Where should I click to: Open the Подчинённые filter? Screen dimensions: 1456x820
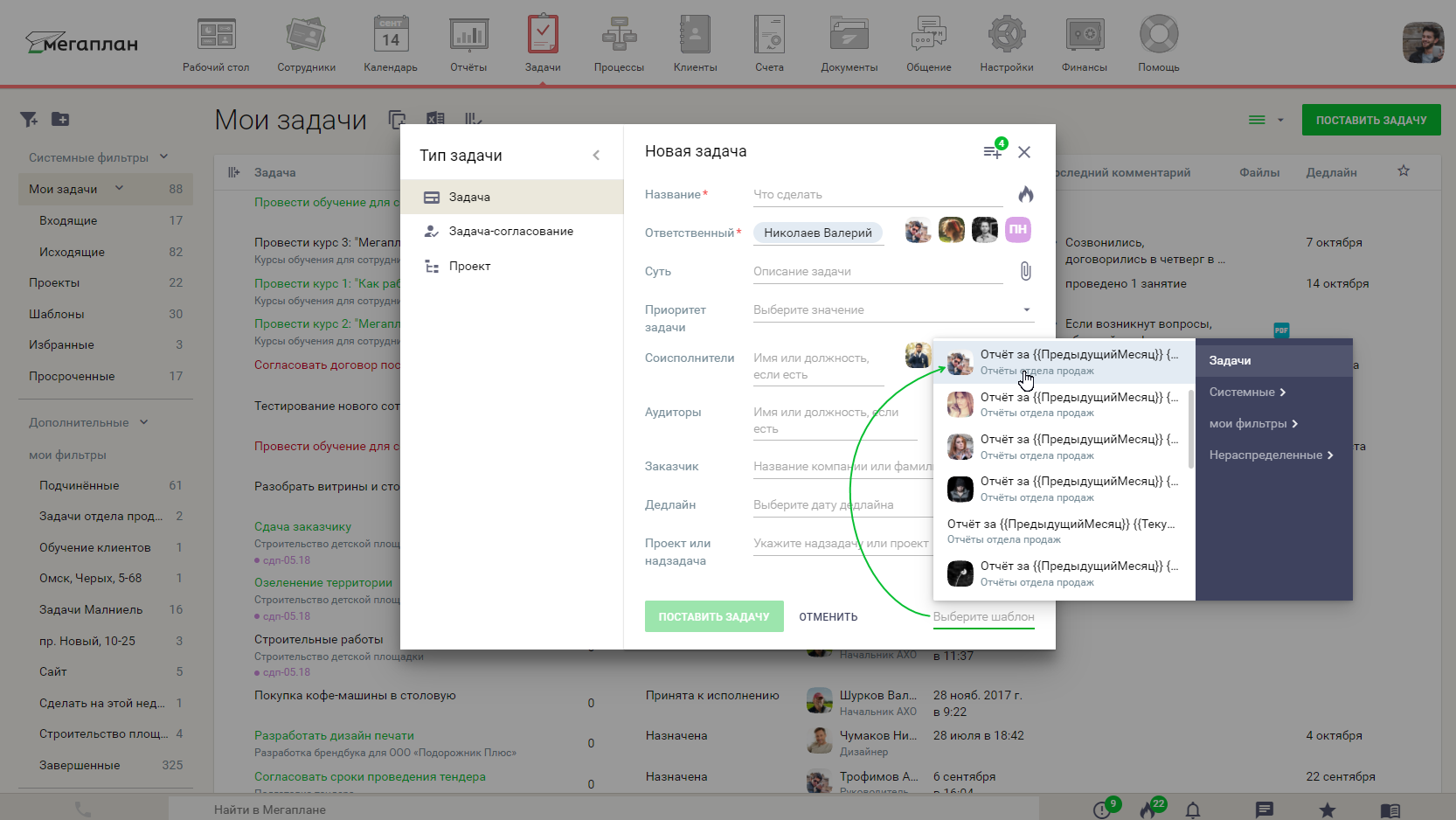(106, 485)
